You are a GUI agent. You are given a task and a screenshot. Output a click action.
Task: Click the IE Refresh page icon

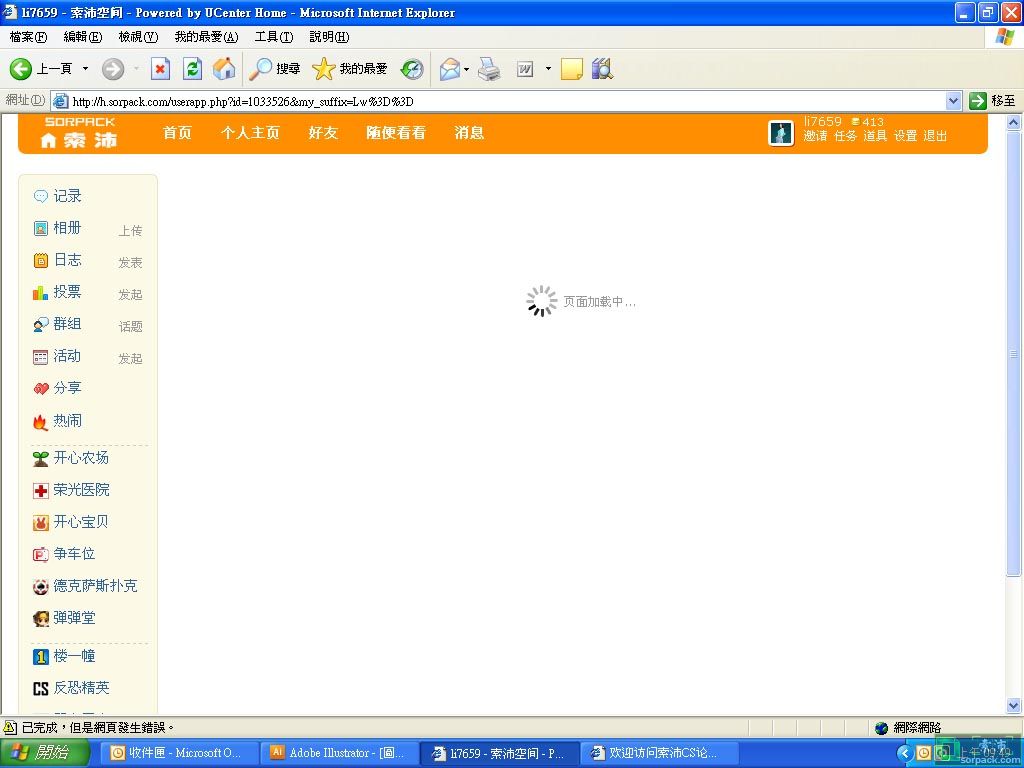pos(192,69)
